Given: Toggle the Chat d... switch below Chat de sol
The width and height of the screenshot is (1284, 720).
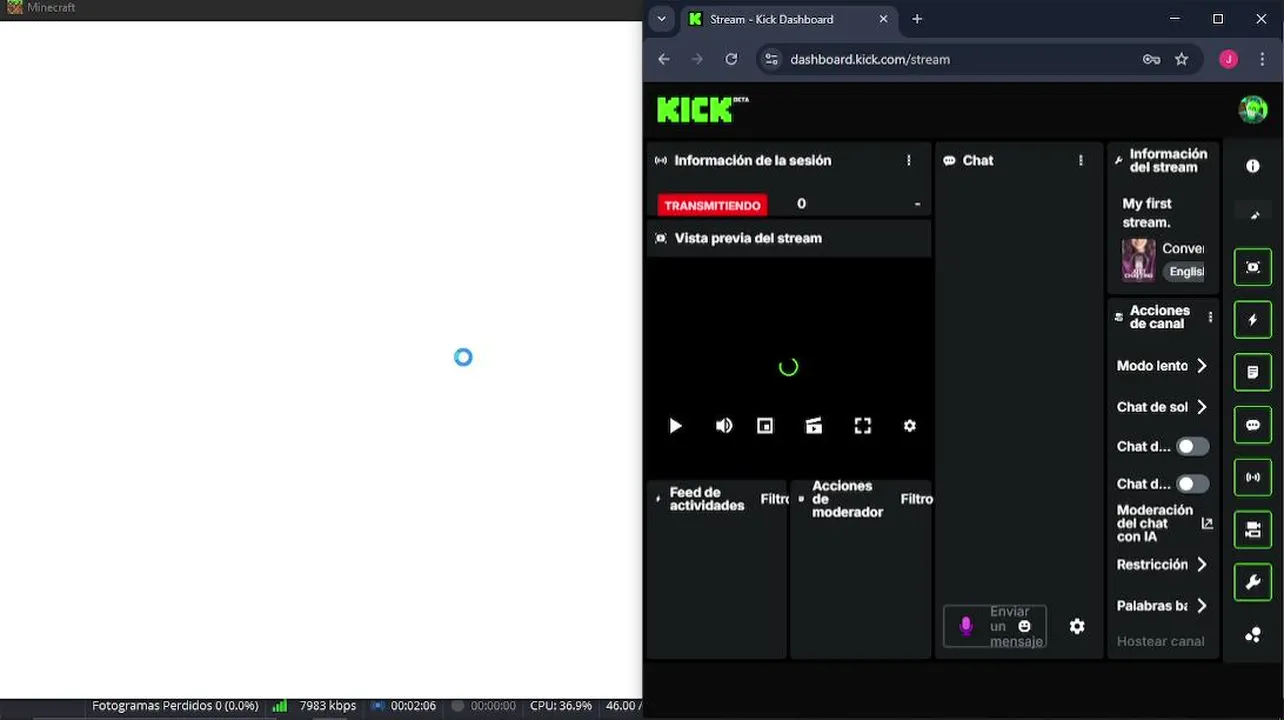Looking at the screenshot, I should 1192,447.
